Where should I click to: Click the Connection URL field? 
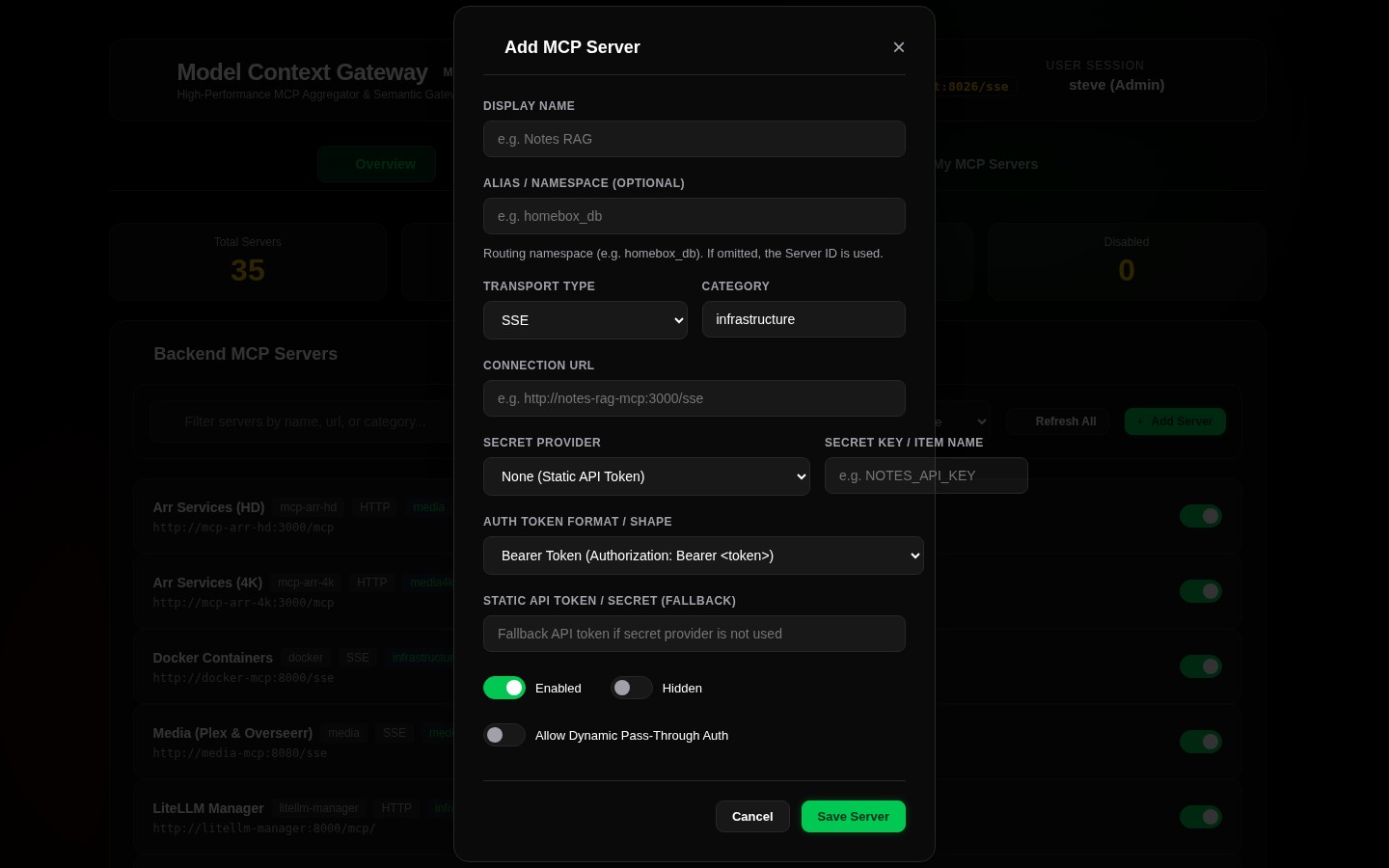click(694, 398)
